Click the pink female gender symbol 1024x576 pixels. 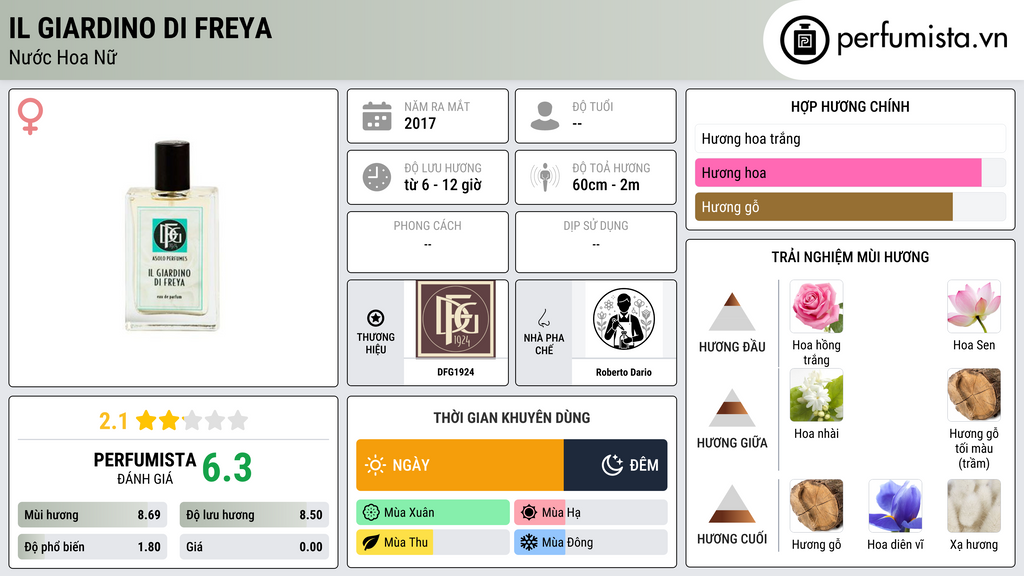pos(30,116)
